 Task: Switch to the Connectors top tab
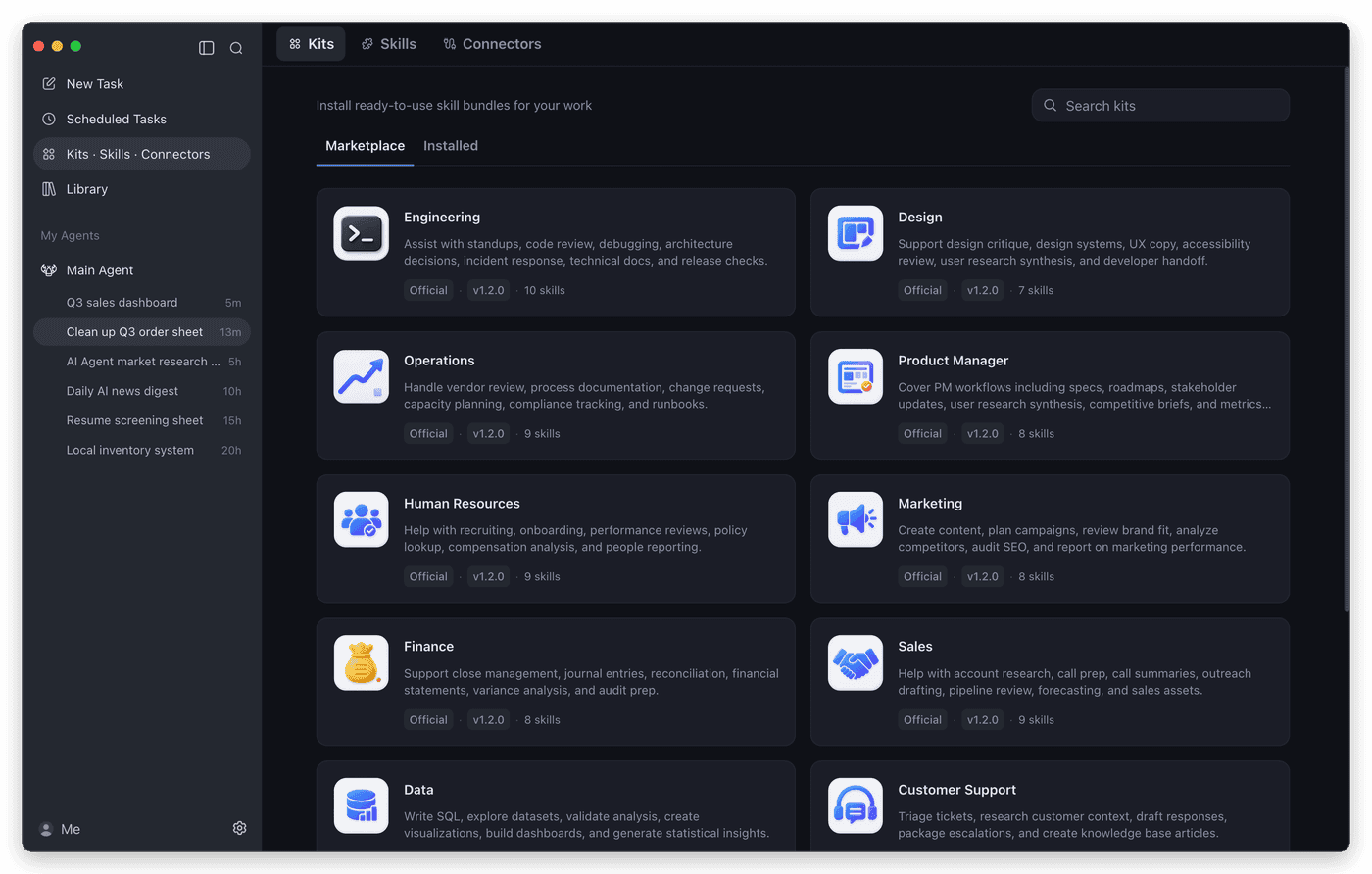pos(492,44)
